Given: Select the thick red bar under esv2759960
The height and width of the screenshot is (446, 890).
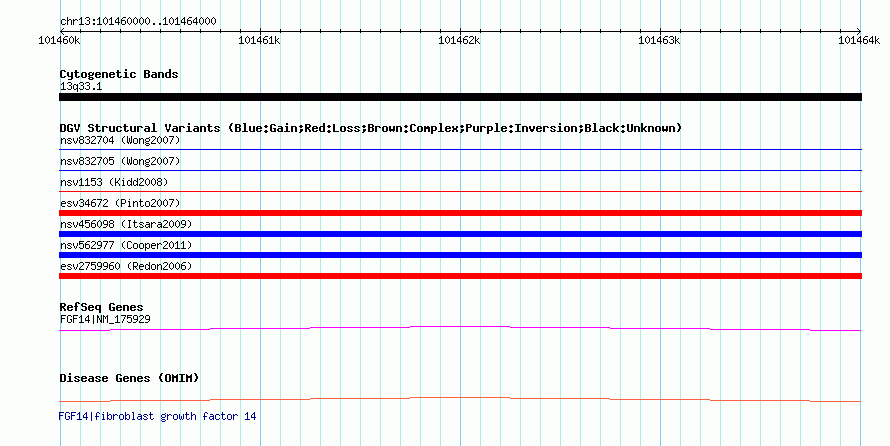Looking at the screenshot, I should click(x=460, y=276).
